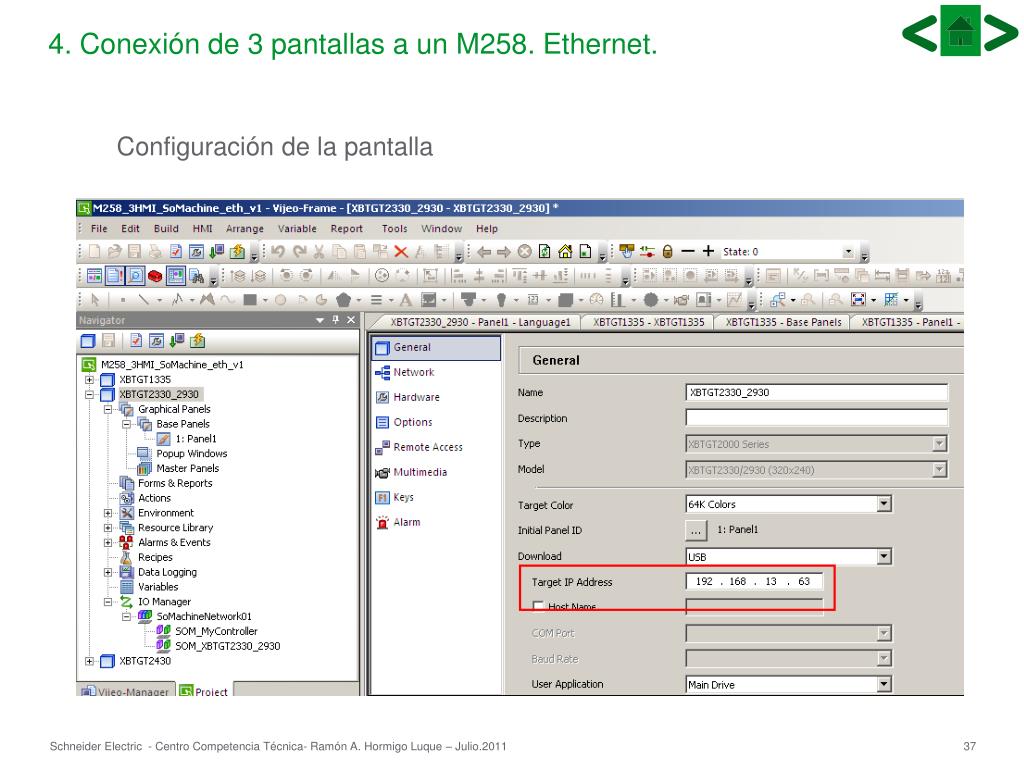Screen dimensions: 1024x768
Task: Click the Download to target green arrow icon
Action: pos(217,251)
